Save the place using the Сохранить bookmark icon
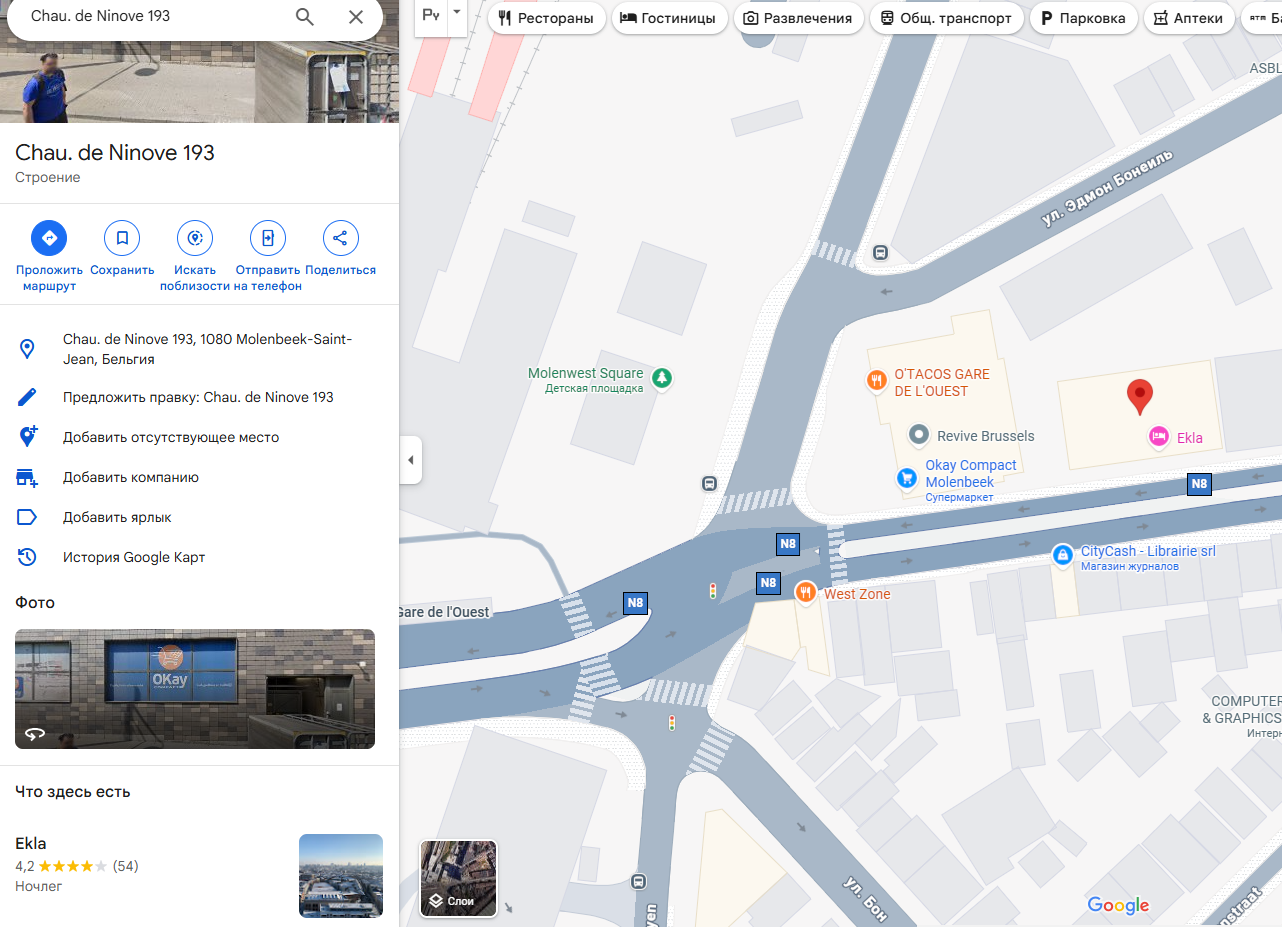The image size is (1282, 927). tap(122, 238)
